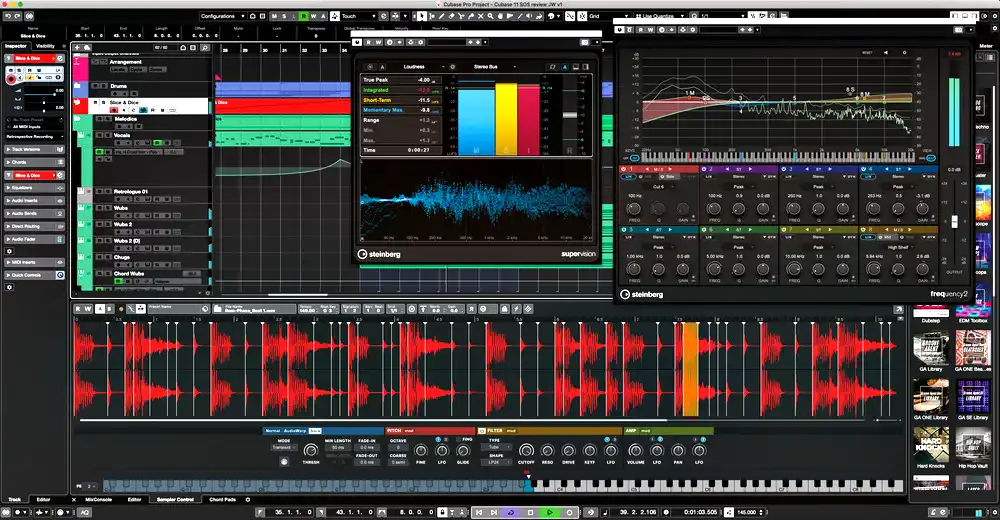Adjust the Inspector track volume slider

[x=40, y=94]
